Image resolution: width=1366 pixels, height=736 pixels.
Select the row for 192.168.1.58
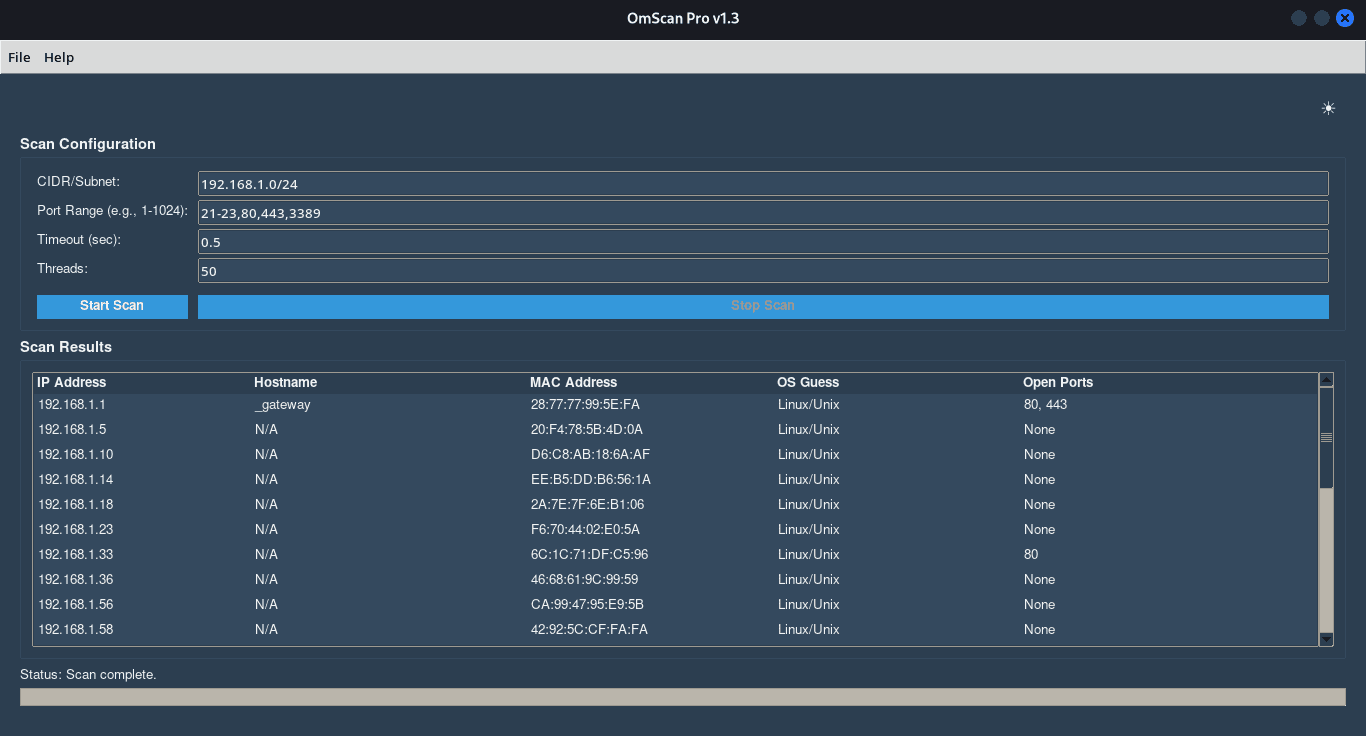[676, 630]
